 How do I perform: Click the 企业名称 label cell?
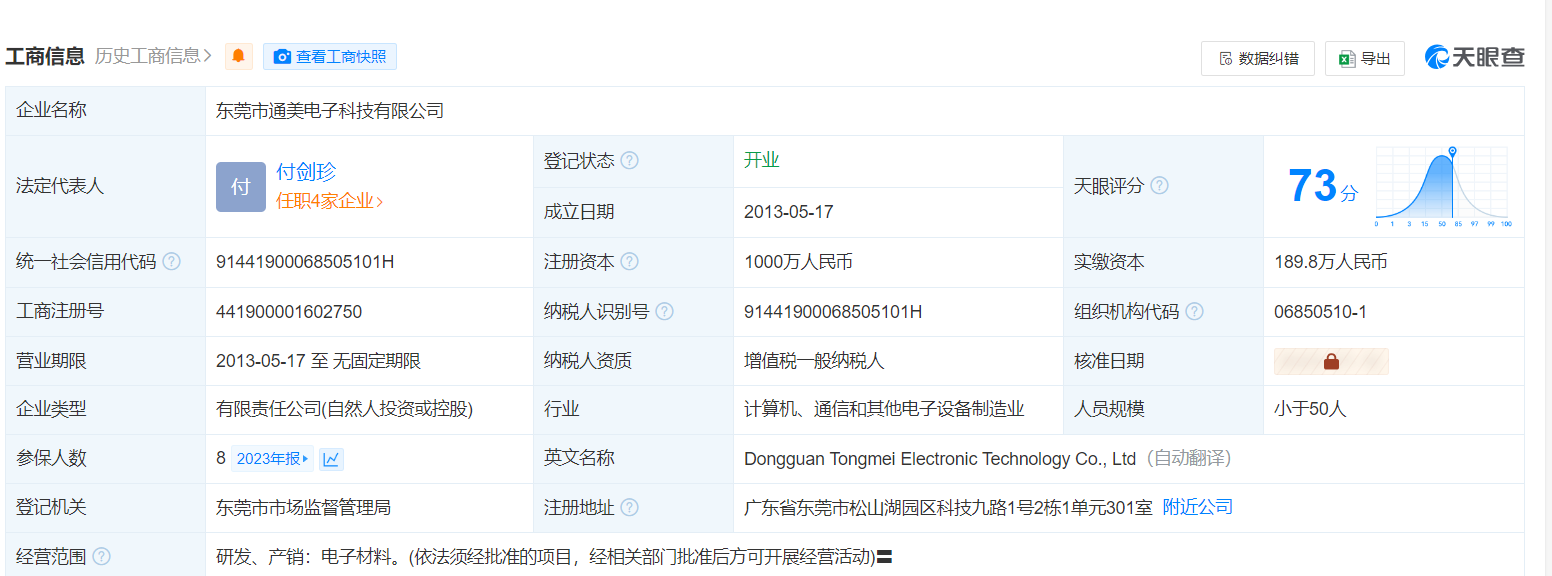tap(105, 111)
